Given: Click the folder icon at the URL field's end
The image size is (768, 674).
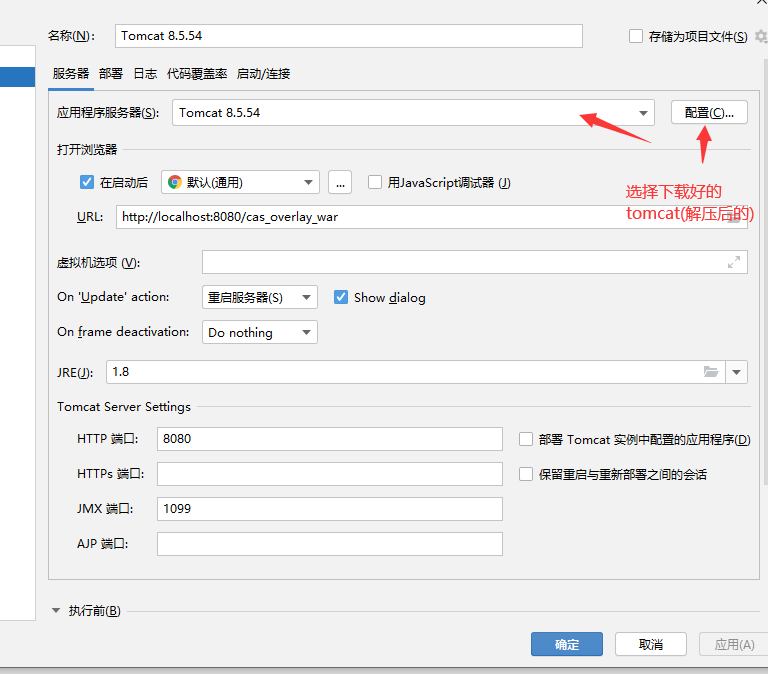Looking at the screenshot, I should coord(734,217).
